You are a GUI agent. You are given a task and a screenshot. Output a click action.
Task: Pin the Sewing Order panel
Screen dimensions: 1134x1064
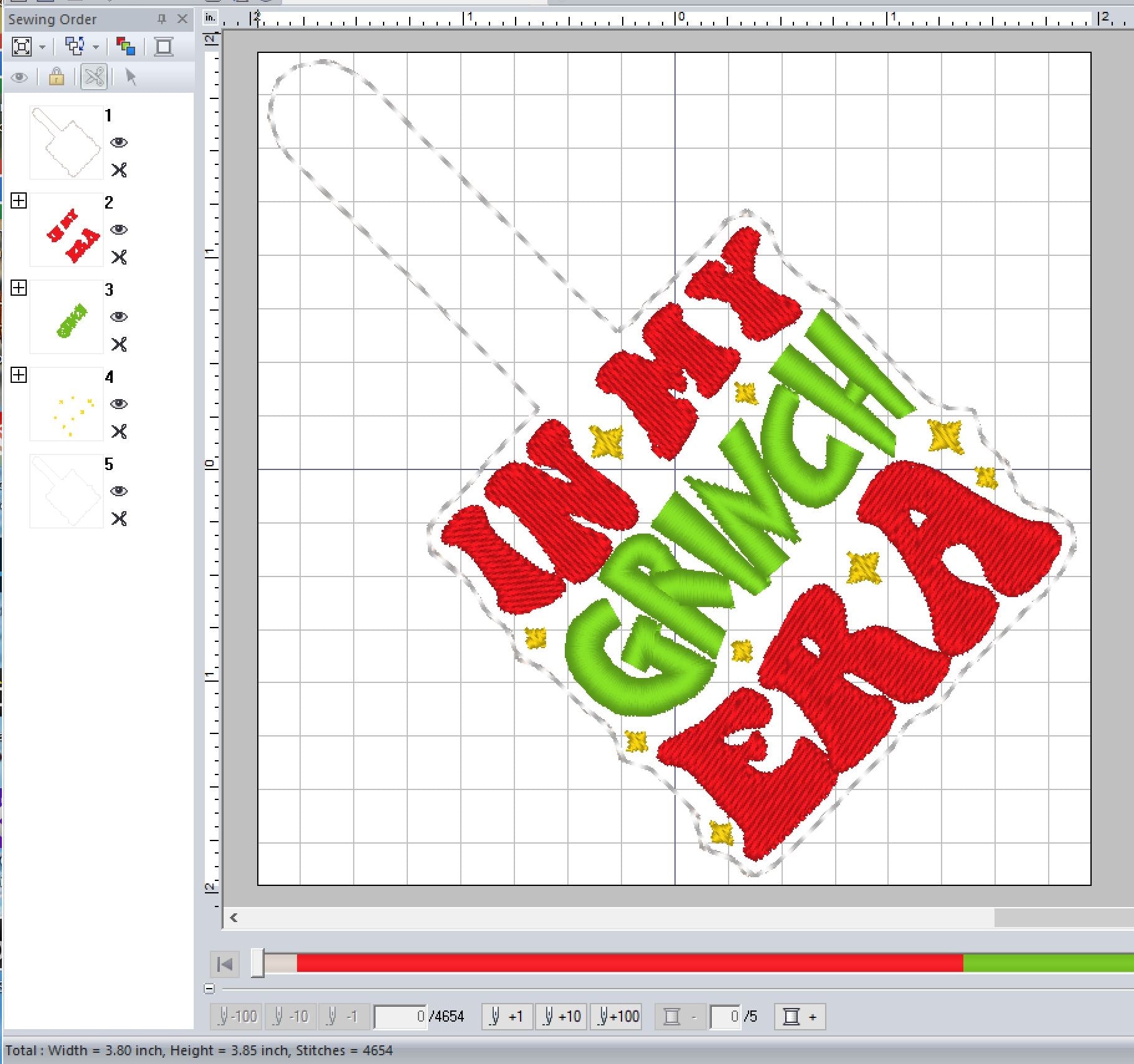[162, 19]
